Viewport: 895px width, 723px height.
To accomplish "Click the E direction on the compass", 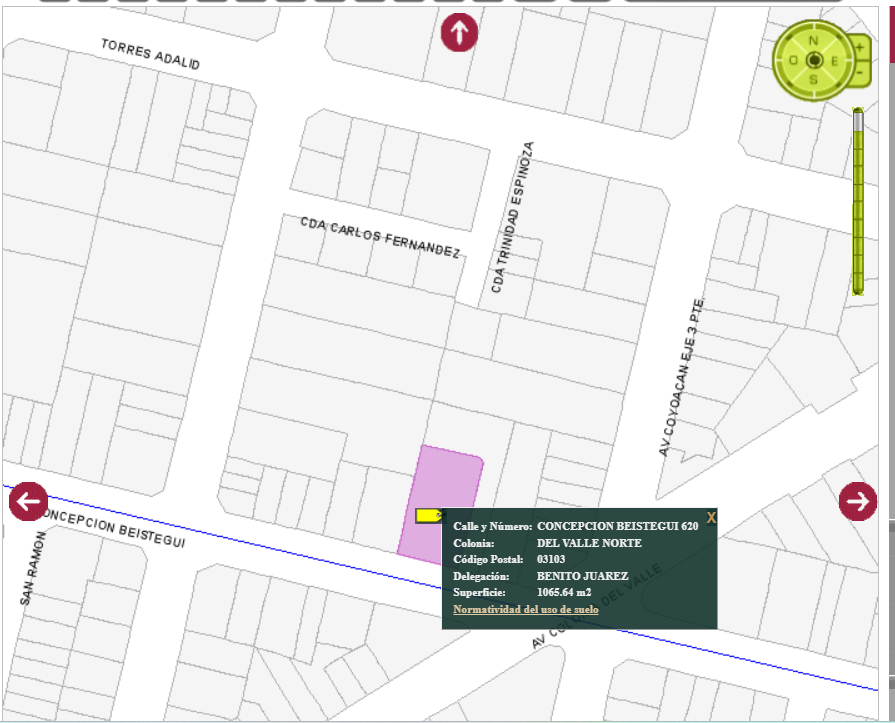I will (833, 60).
